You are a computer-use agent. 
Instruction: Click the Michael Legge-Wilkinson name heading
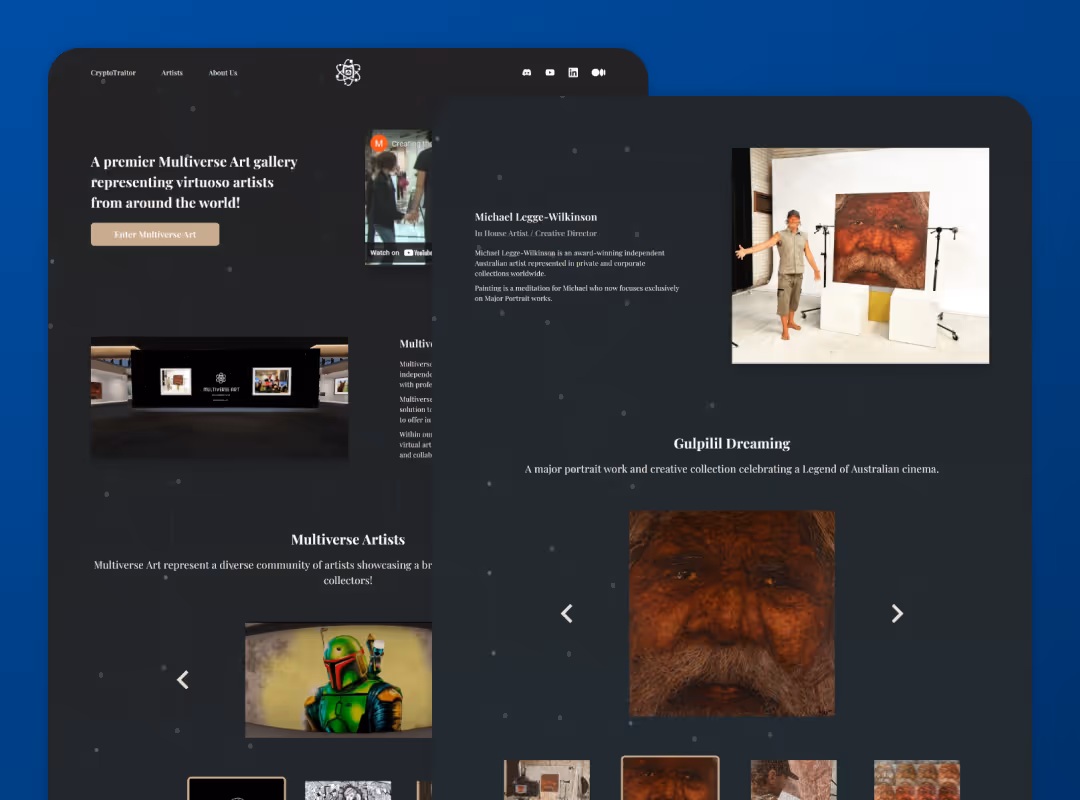[x=536, y=217]
